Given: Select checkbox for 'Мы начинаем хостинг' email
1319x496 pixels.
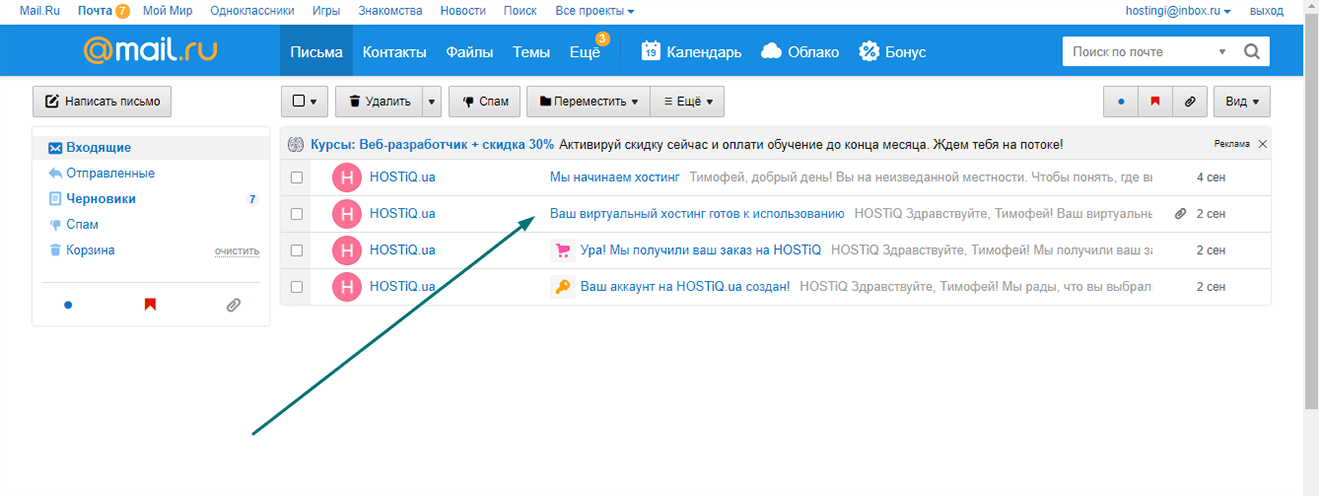Looking at the screenshot, I should [296, 177].
